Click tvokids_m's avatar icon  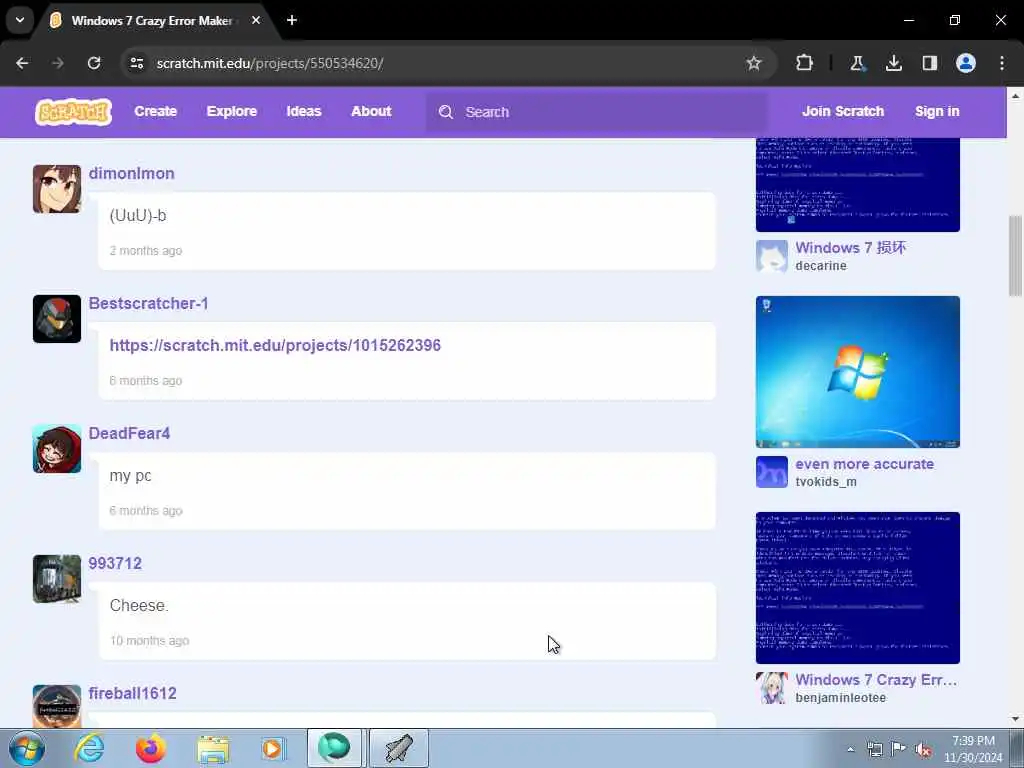point(772,472)
